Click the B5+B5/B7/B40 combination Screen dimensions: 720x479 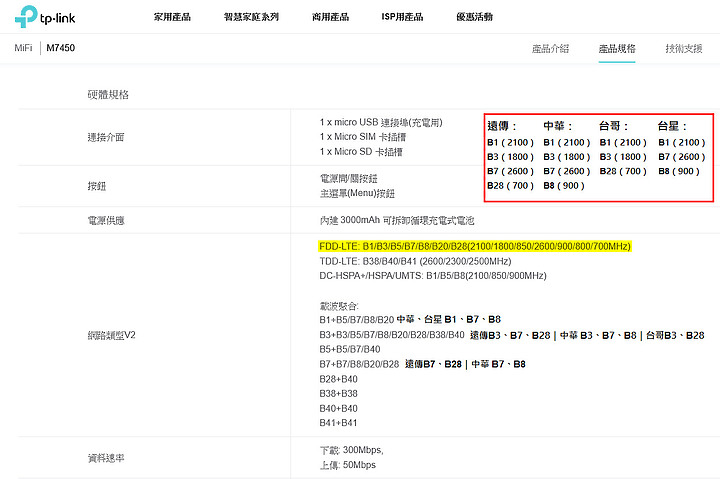(349, 349)
